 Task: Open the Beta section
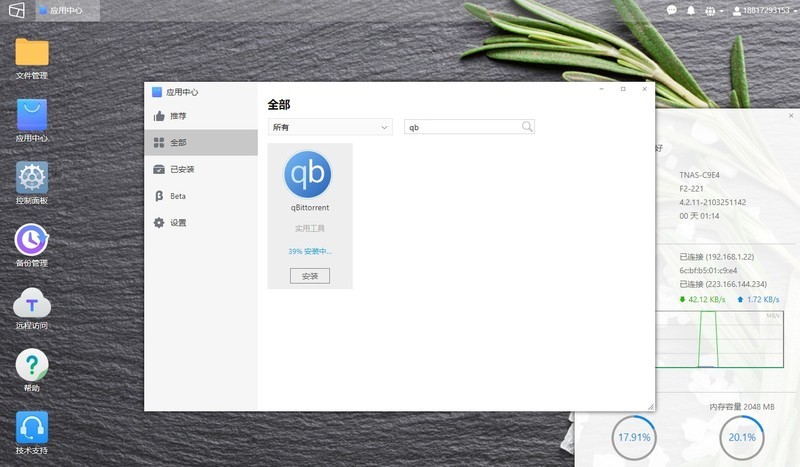coord(201,196)
